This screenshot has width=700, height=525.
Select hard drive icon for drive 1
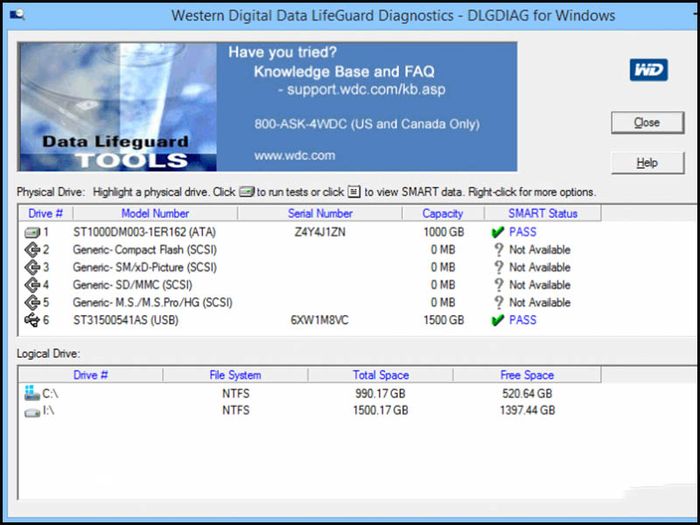32,233
